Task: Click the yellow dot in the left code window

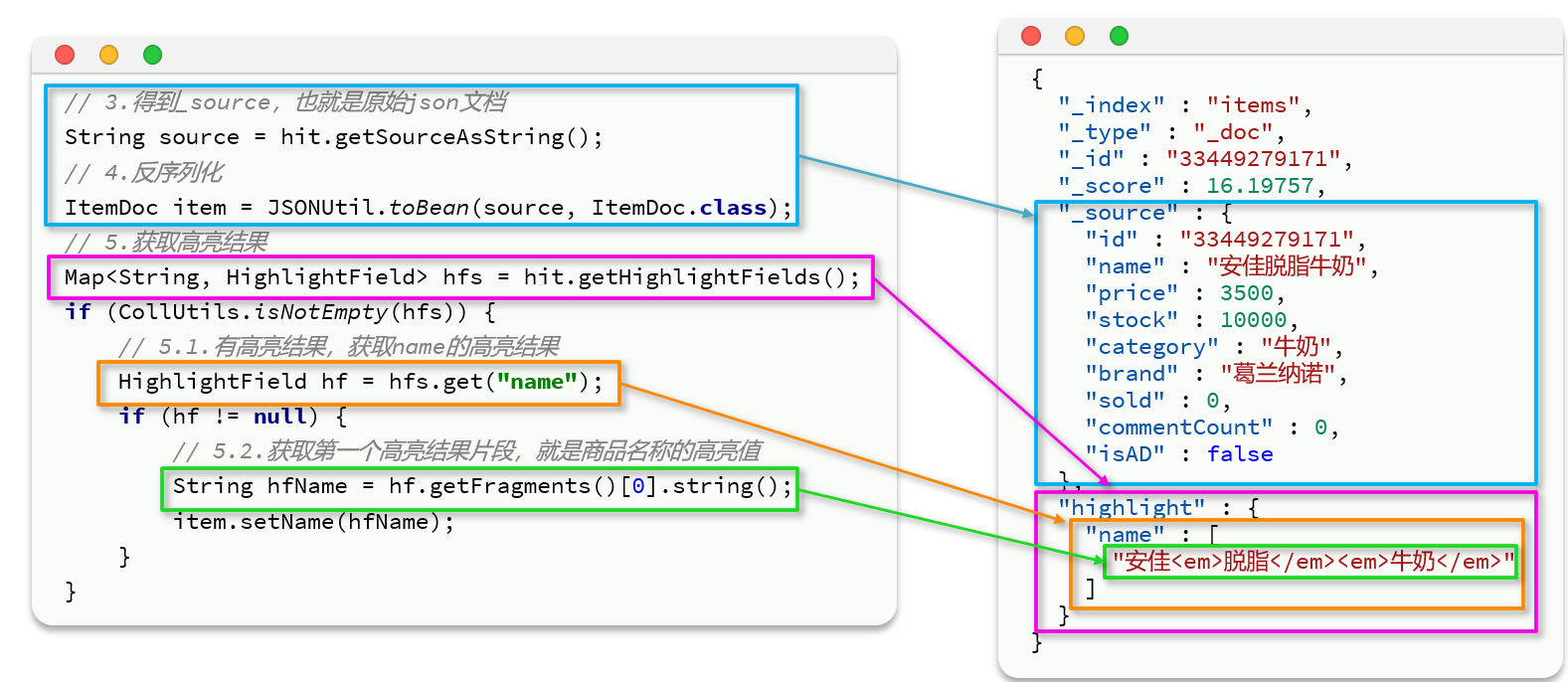Action: click(108, 55)
